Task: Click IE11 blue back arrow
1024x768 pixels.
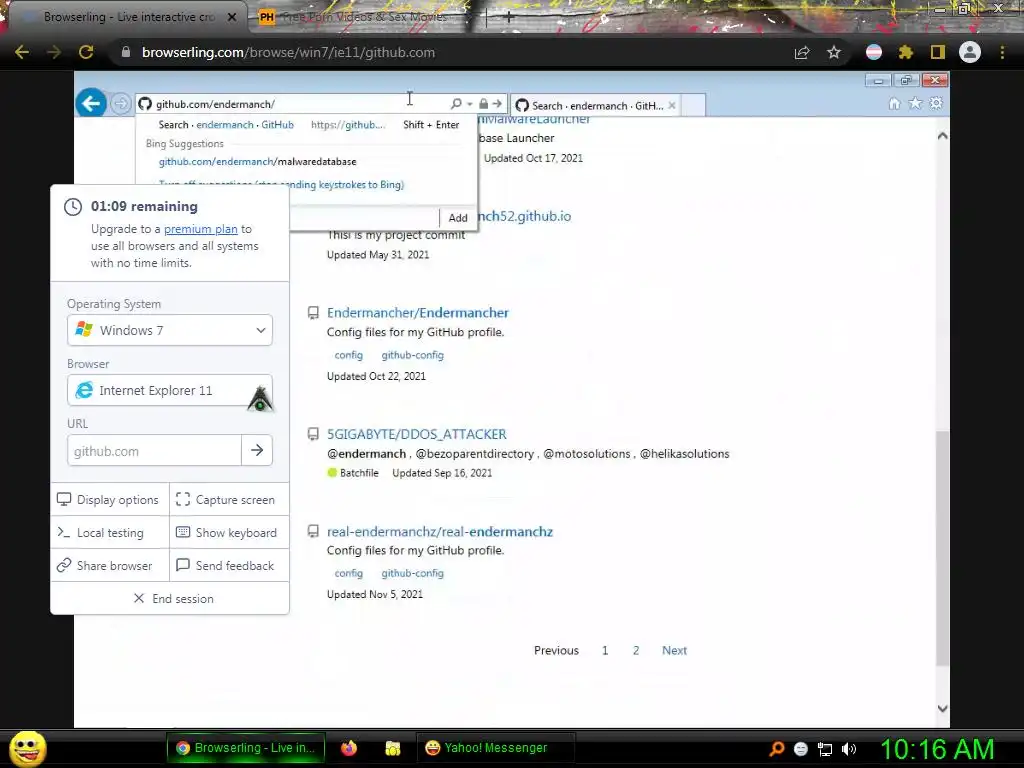Action: point(91,103)
